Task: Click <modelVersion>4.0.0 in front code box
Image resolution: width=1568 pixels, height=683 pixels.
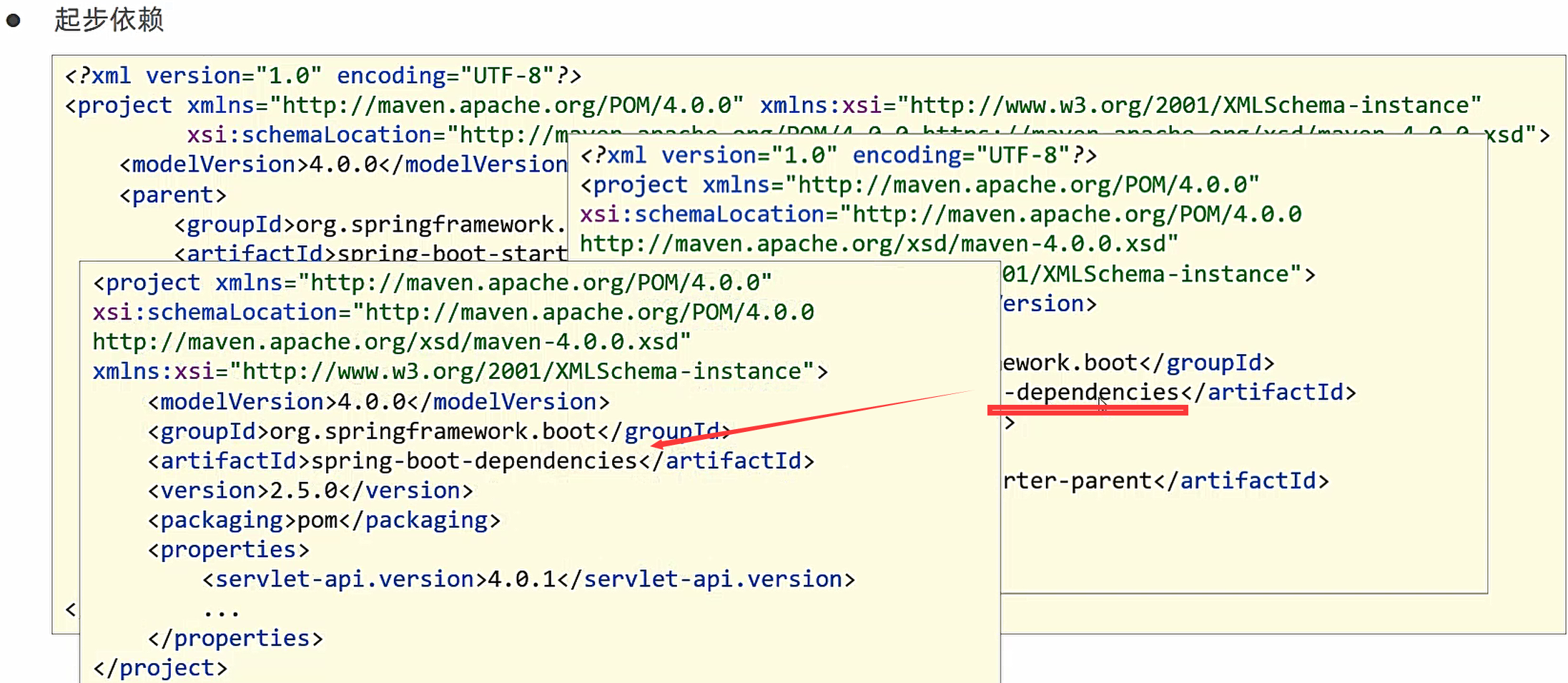Action: coord(378,402)
